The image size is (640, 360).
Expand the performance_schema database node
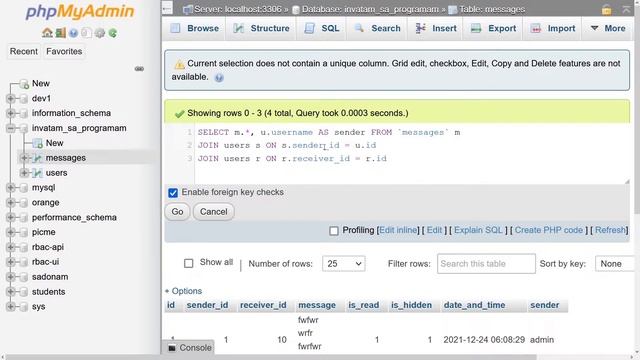pyautogui.click(x=11, y=218)
